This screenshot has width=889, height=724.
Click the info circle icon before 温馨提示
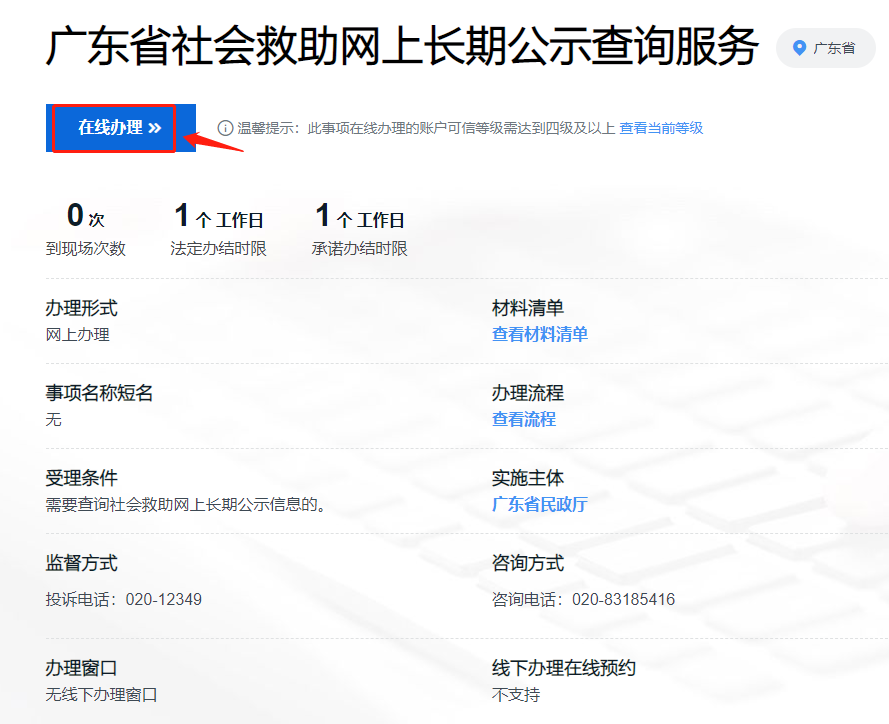tap(226, 128)
